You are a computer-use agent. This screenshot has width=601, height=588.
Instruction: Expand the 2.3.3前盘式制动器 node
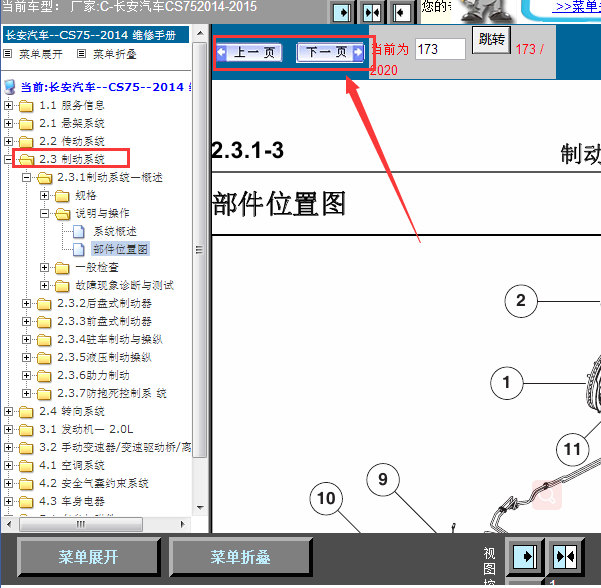pyautogui.click(x=26, y=322)
